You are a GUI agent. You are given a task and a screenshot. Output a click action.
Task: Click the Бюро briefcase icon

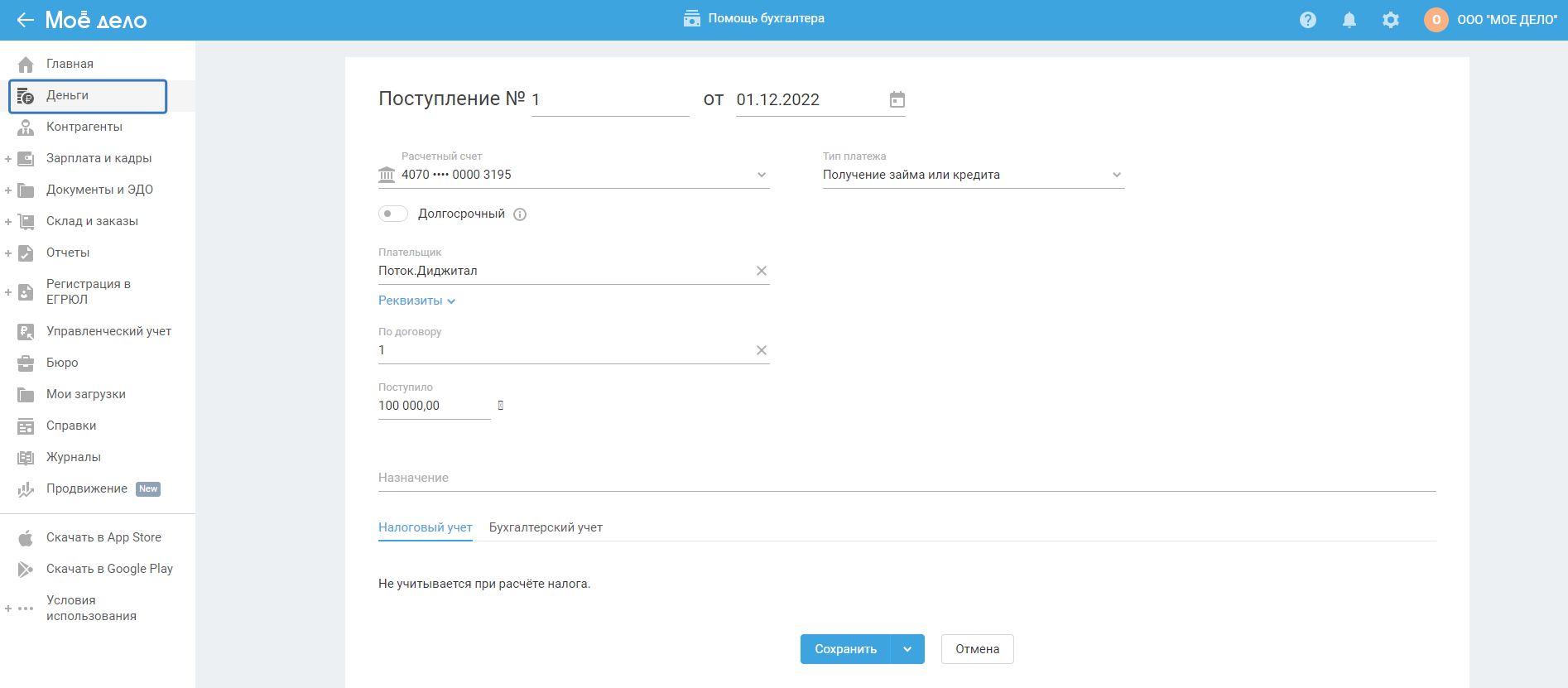tap(26, 363)
